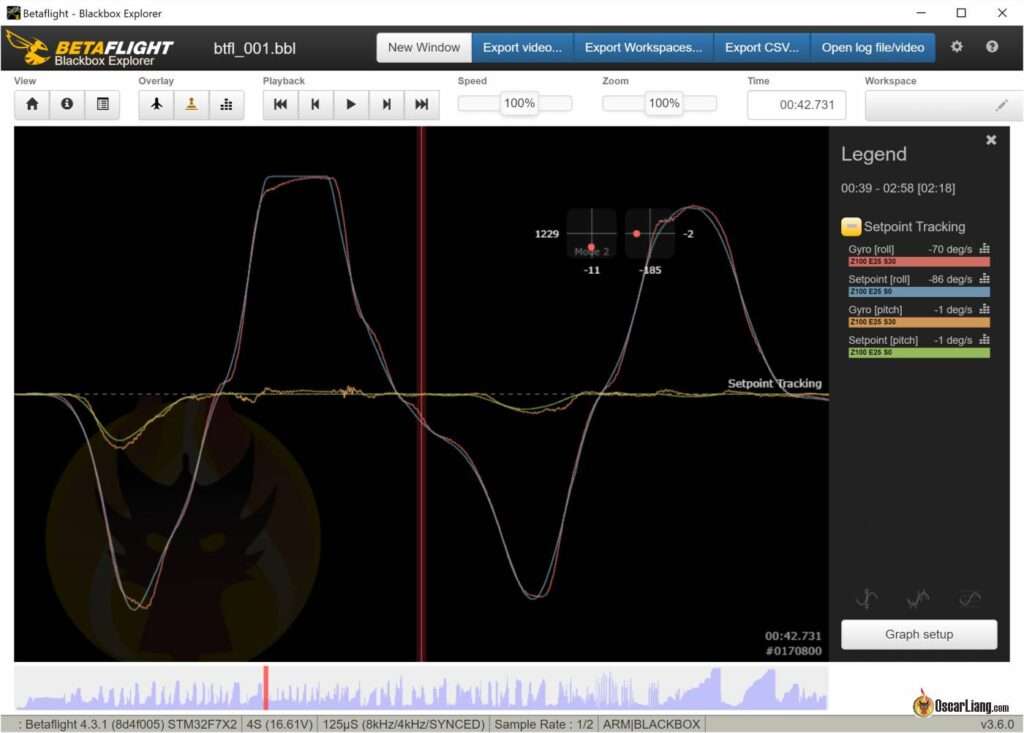Click Export Workspaces button

[643, 48]
